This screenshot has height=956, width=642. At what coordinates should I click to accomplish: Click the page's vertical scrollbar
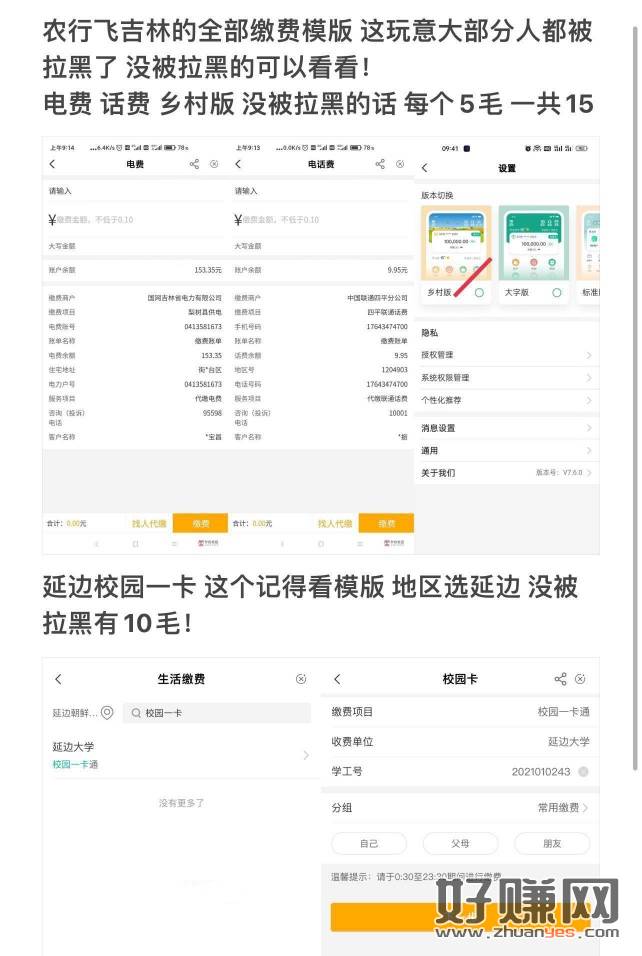coord(635,396)
